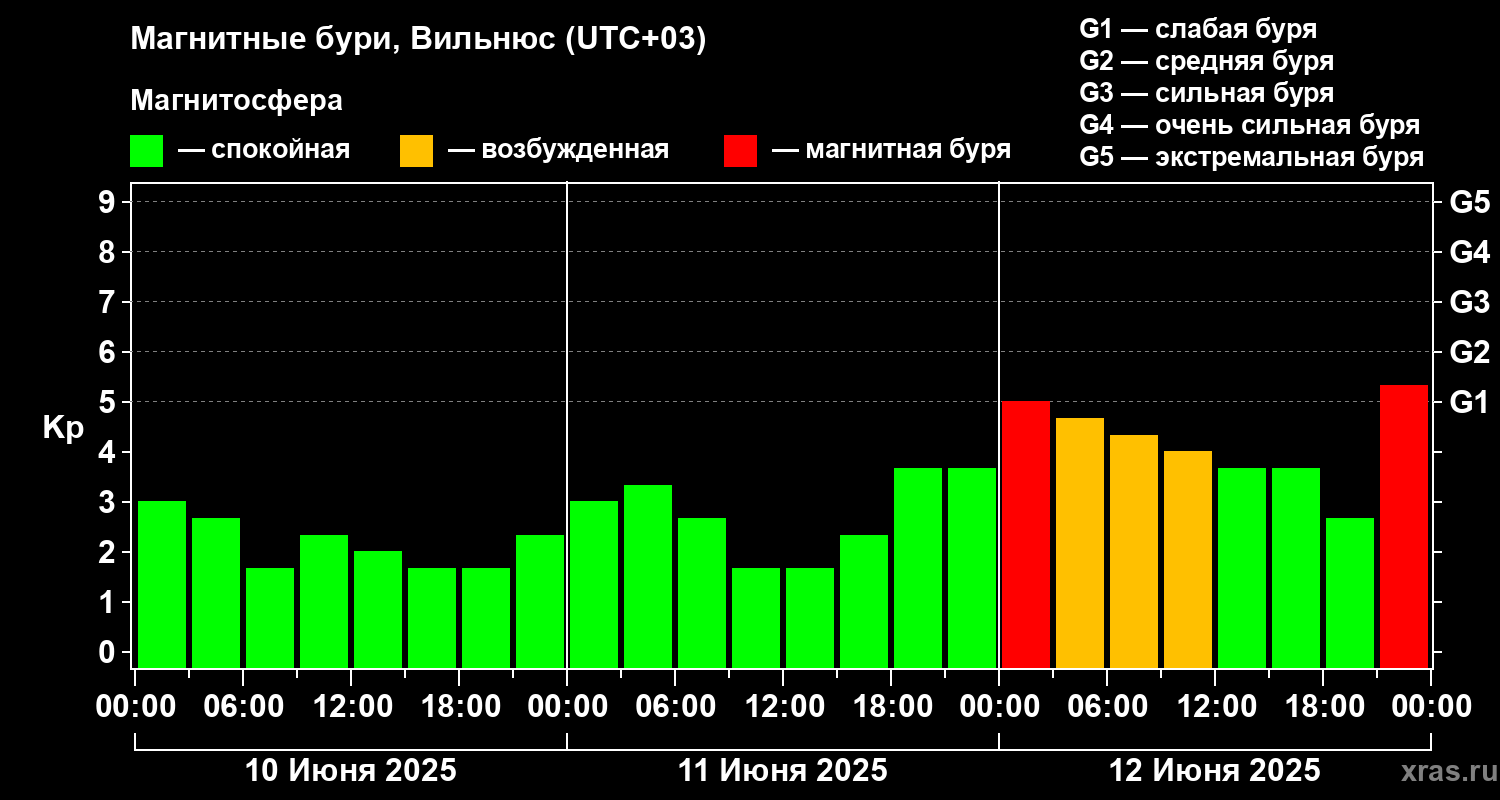
Task: Click the green bar for 11 June 06:00–09:00
Action: [x=702, y=593]
